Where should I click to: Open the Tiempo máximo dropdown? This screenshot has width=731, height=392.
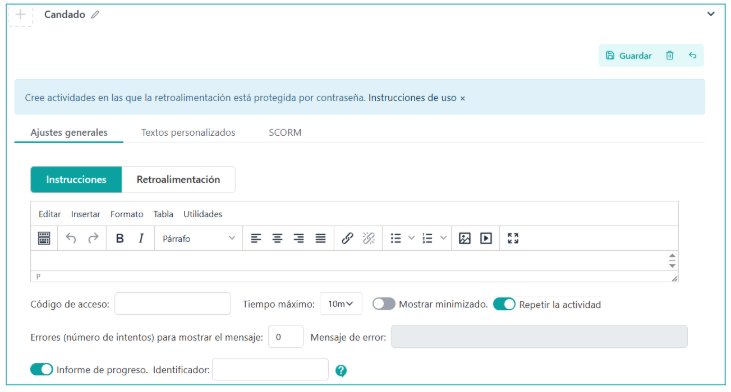[x=341, y=304]
